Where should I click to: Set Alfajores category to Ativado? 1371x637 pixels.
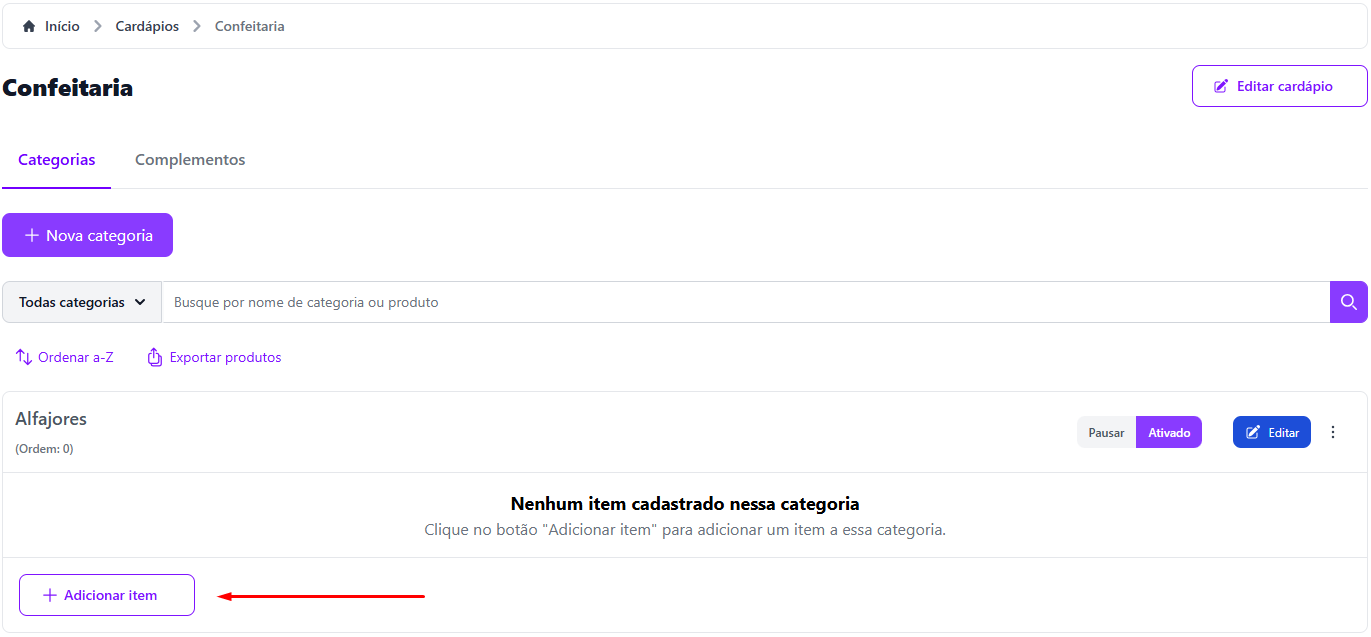coord(1169,433)
